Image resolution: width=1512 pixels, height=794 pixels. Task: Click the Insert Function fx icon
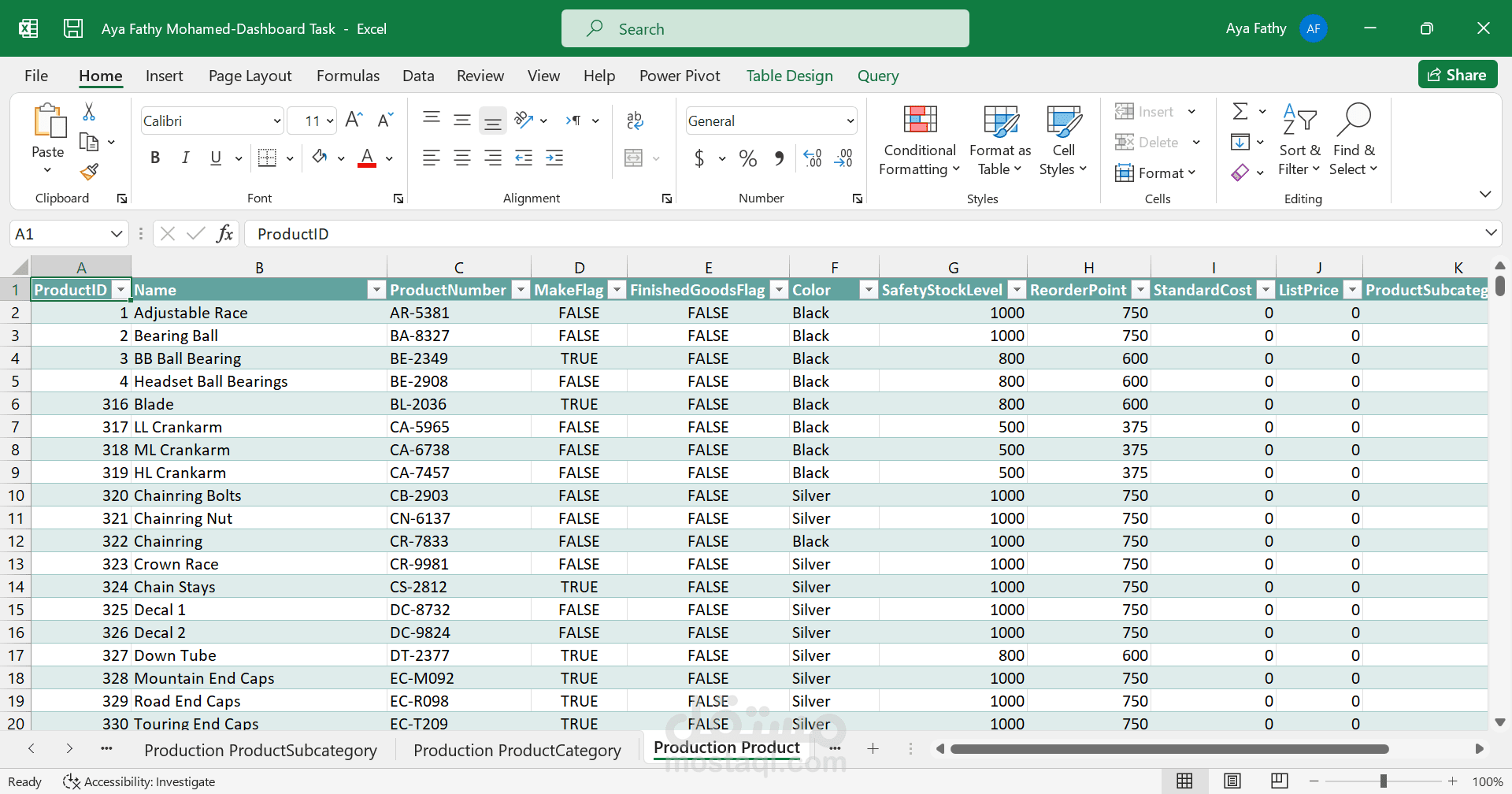pyautogui.click(x=224, y=234)
